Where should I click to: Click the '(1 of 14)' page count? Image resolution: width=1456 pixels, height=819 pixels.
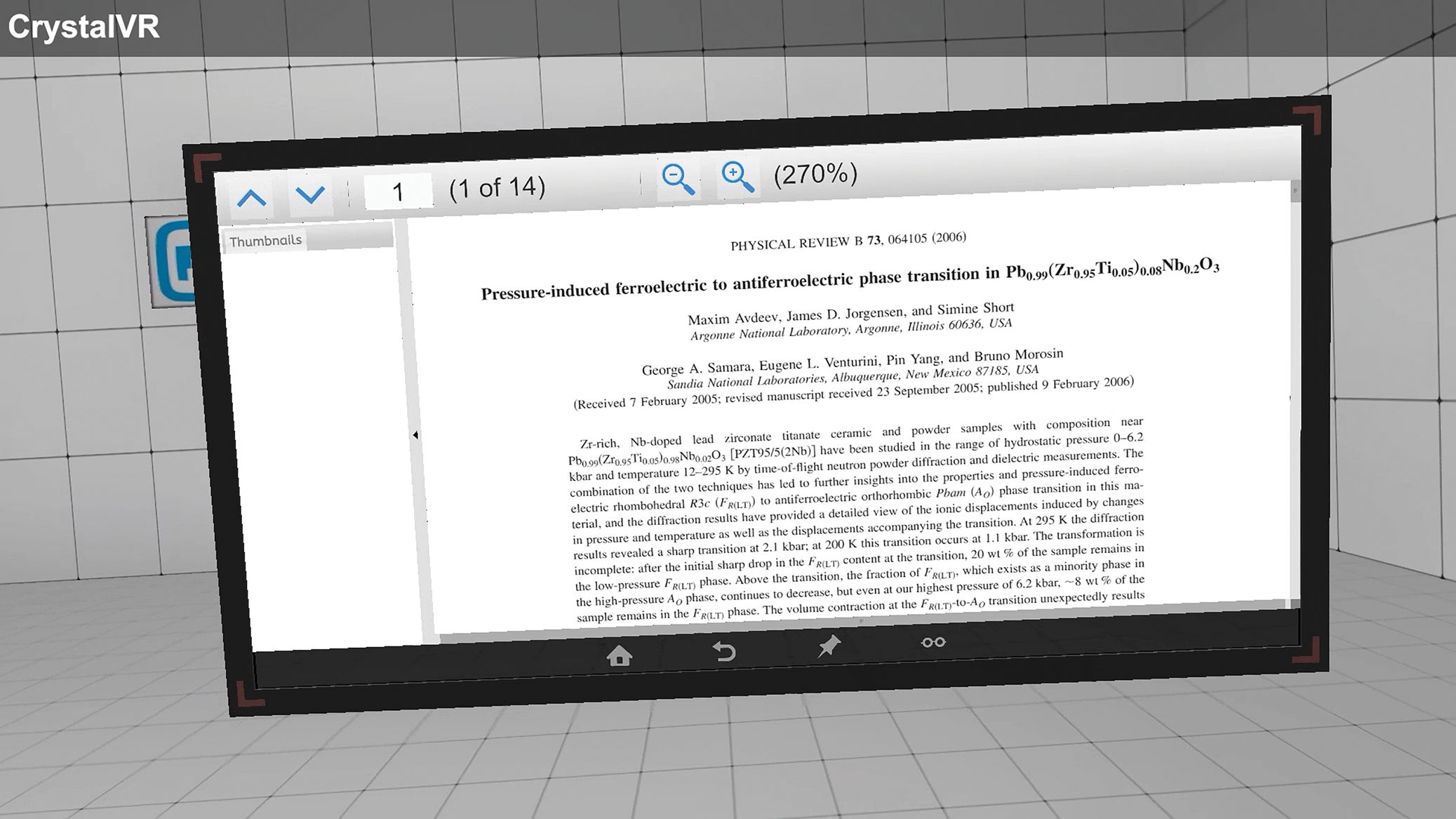coord(497,187)
